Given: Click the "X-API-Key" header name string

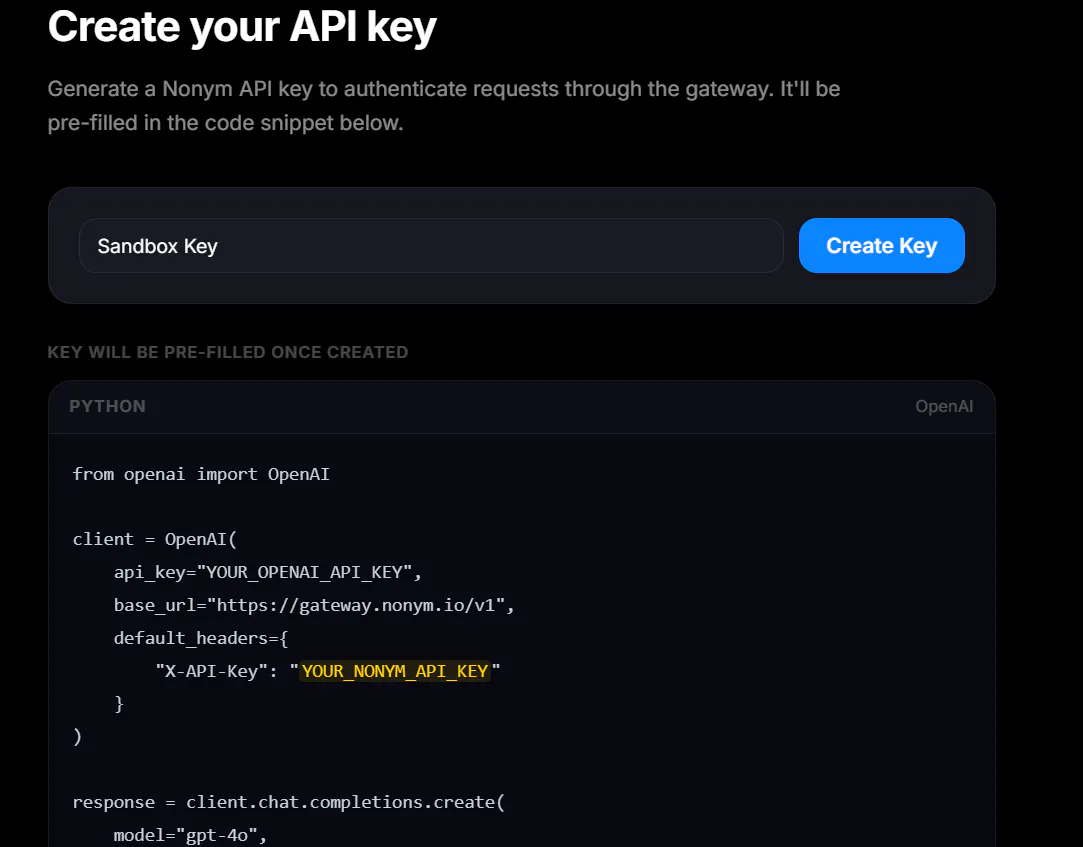Looking at the screenshot, I should click(x=211, y=671).
